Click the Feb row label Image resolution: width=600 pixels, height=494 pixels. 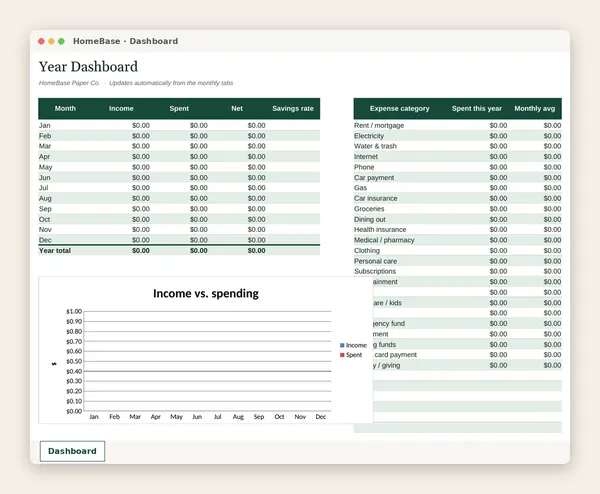point(45,136)
